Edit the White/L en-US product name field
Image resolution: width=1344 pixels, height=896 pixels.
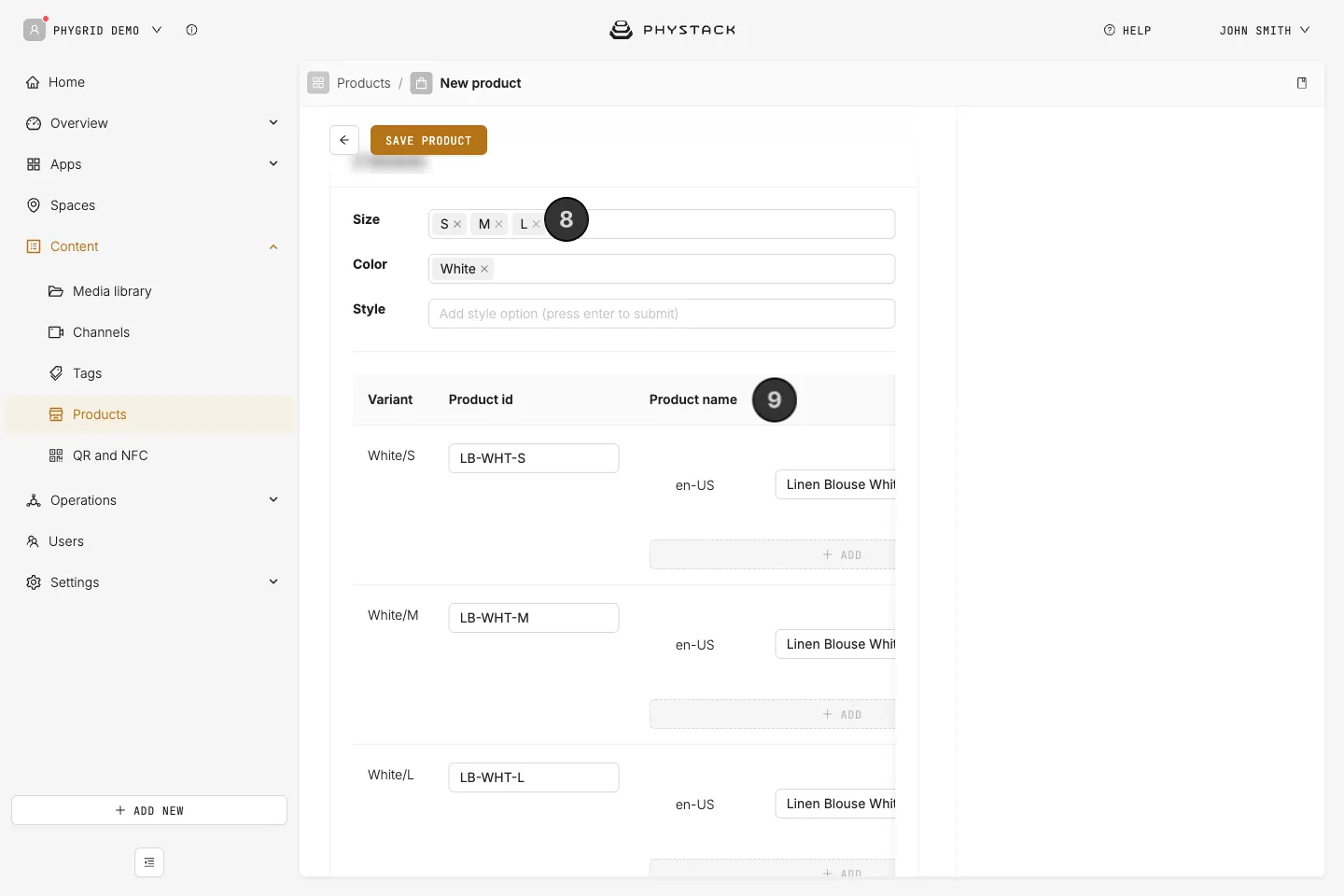(x=835, y=804)
